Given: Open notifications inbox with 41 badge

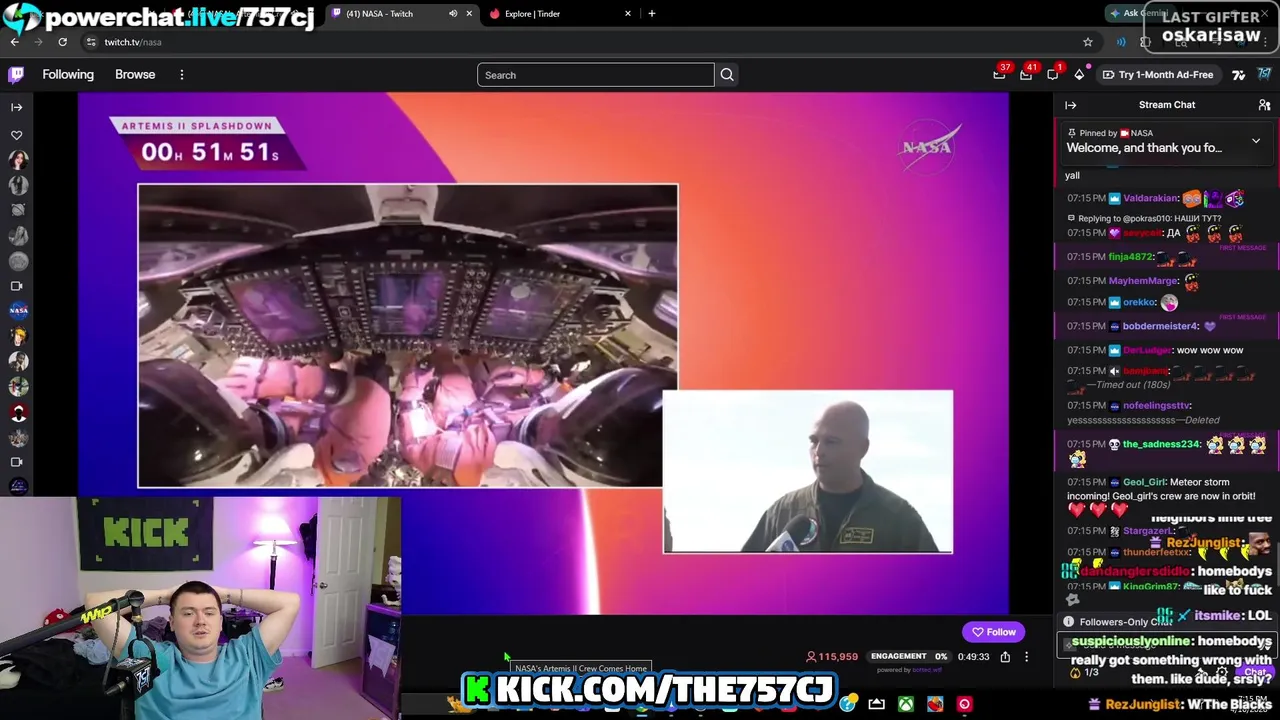Looking at the screenshot, I should 1026,74.
